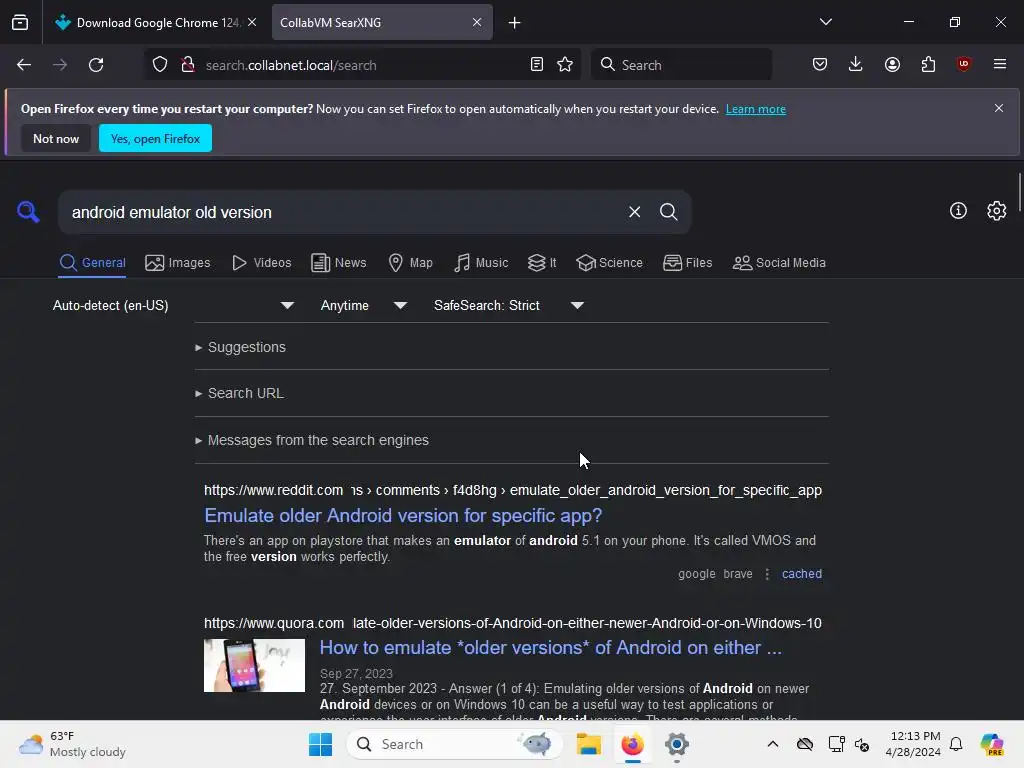Click the taskbar Search box
Screen dimensions: 1024x768
(x=455, y=744)
